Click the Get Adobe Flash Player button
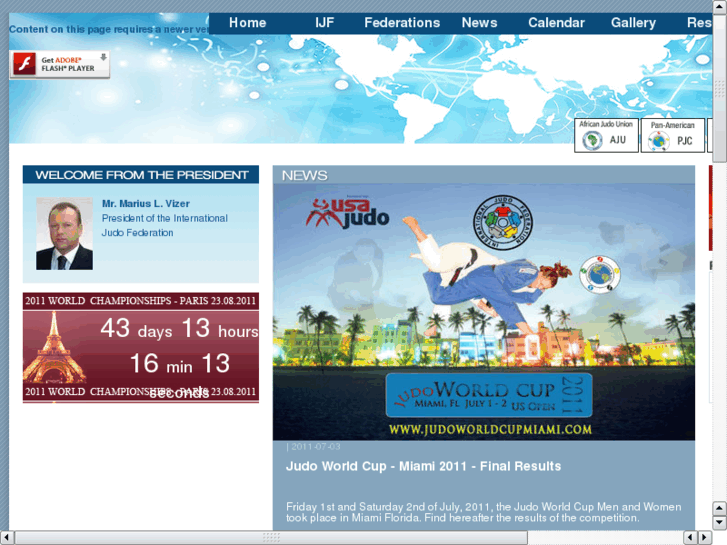The image size is (727, 545). 60,64
